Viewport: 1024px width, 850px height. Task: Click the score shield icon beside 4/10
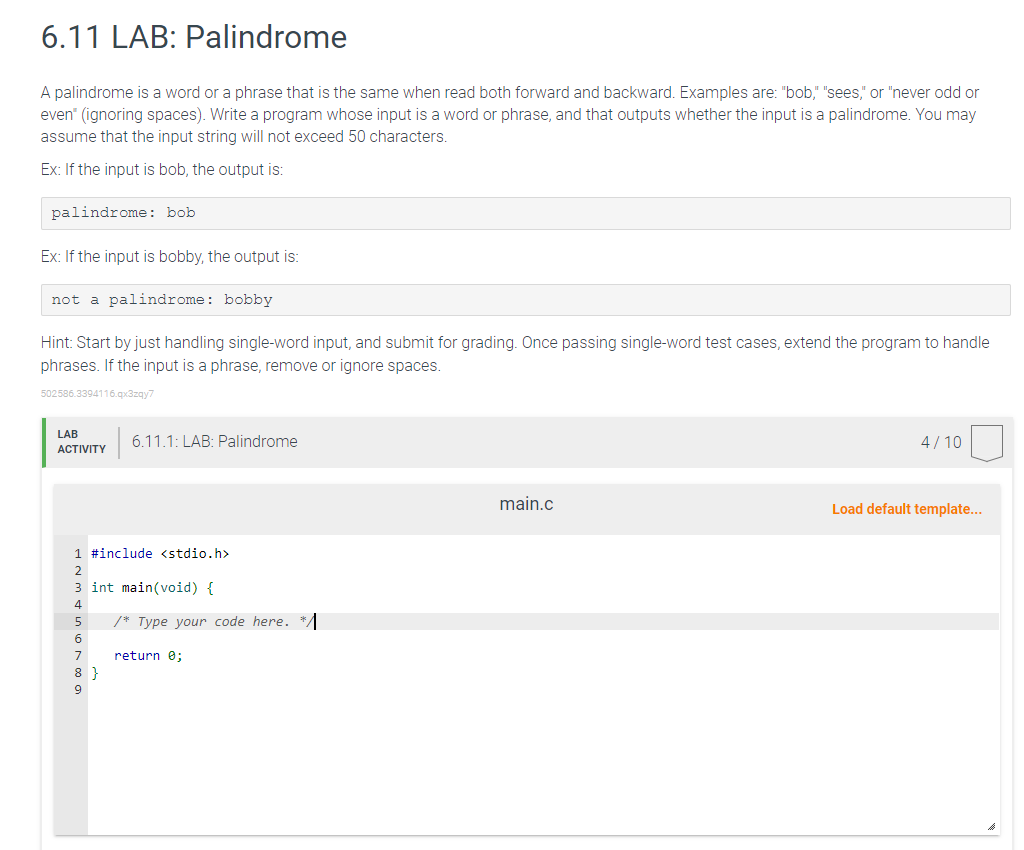point(986,442)
